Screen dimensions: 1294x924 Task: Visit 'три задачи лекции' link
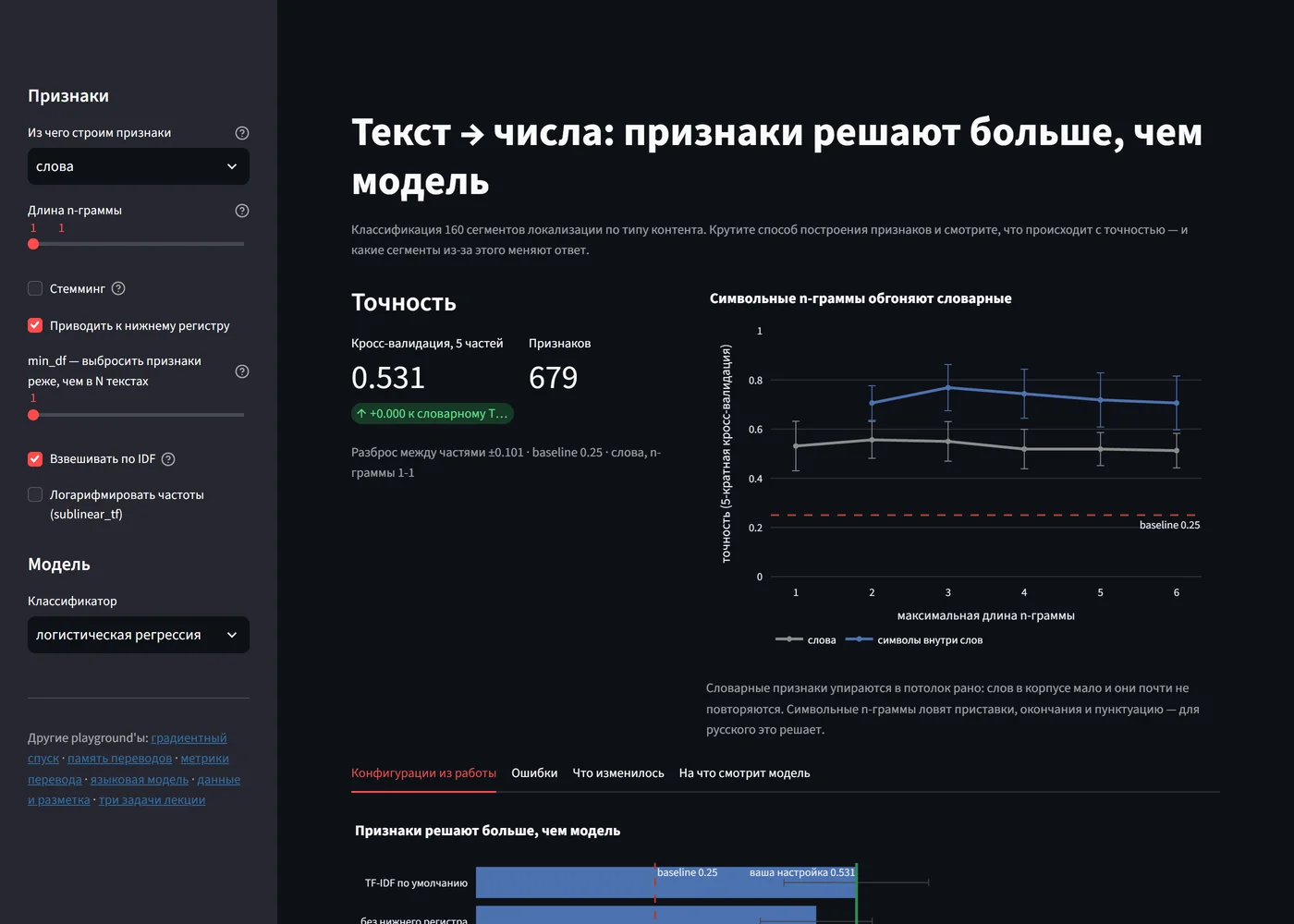(152, 800)
